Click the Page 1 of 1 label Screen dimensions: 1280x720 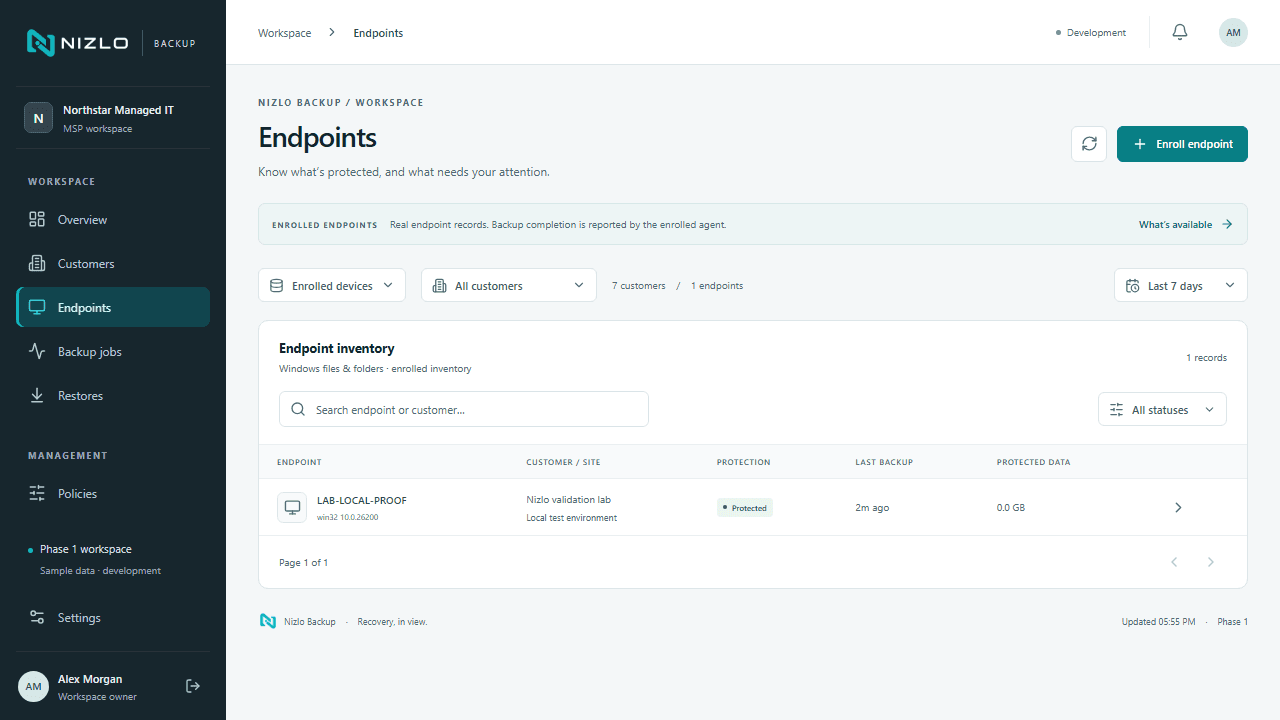coord(303,563)
